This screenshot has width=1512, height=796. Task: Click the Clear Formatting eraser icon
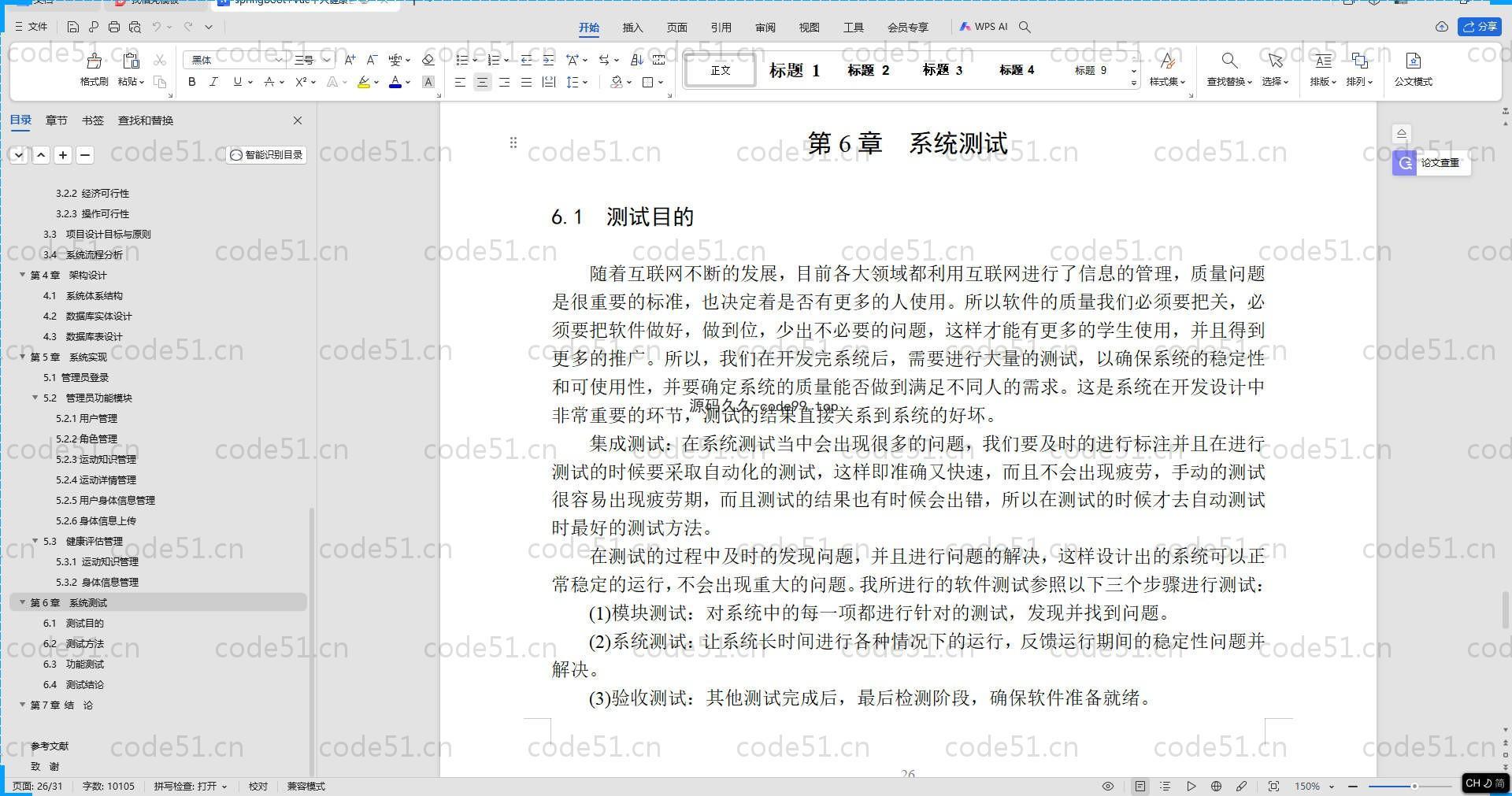tap(428, 60)
